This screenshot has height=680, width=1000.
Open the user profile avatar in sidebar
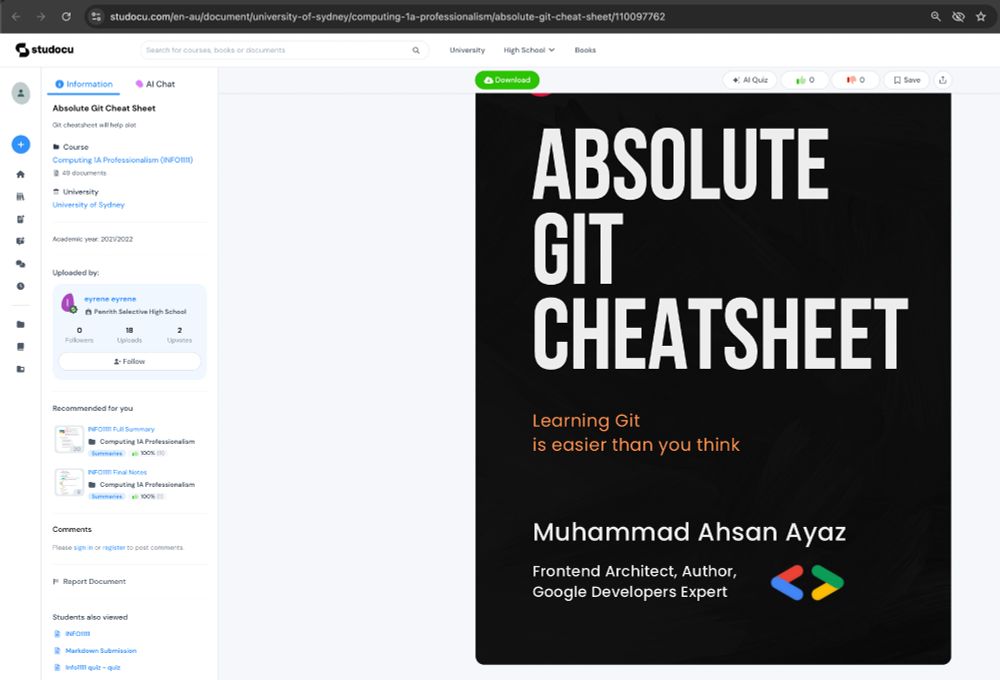click(x=21, y=93)
